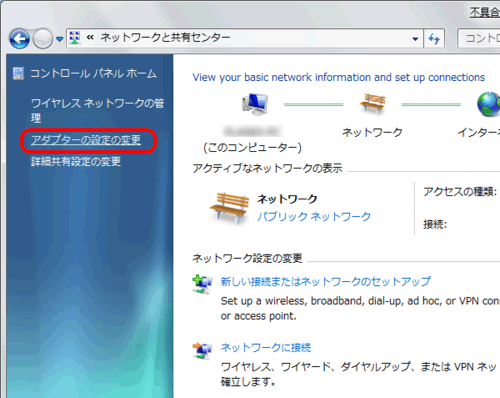Click the bench Network icon in network map
The height and width of the screenshot is (398, 500).
[x=373, y=104]
